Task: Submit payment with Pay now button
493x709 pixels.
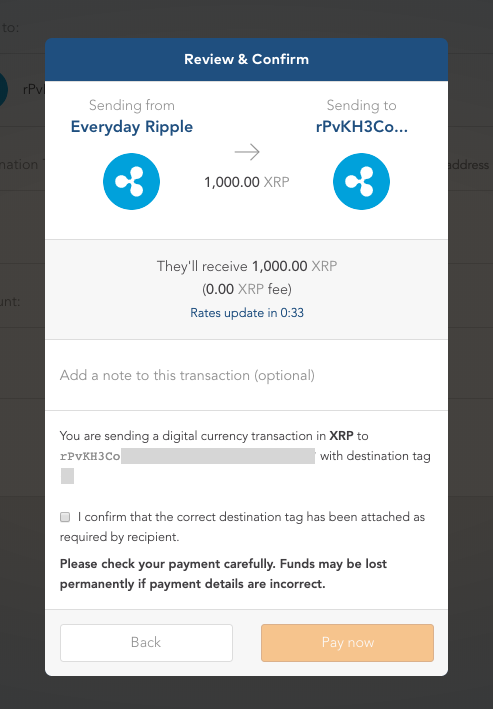Action: pyautogui.click(x=347, y=643)
